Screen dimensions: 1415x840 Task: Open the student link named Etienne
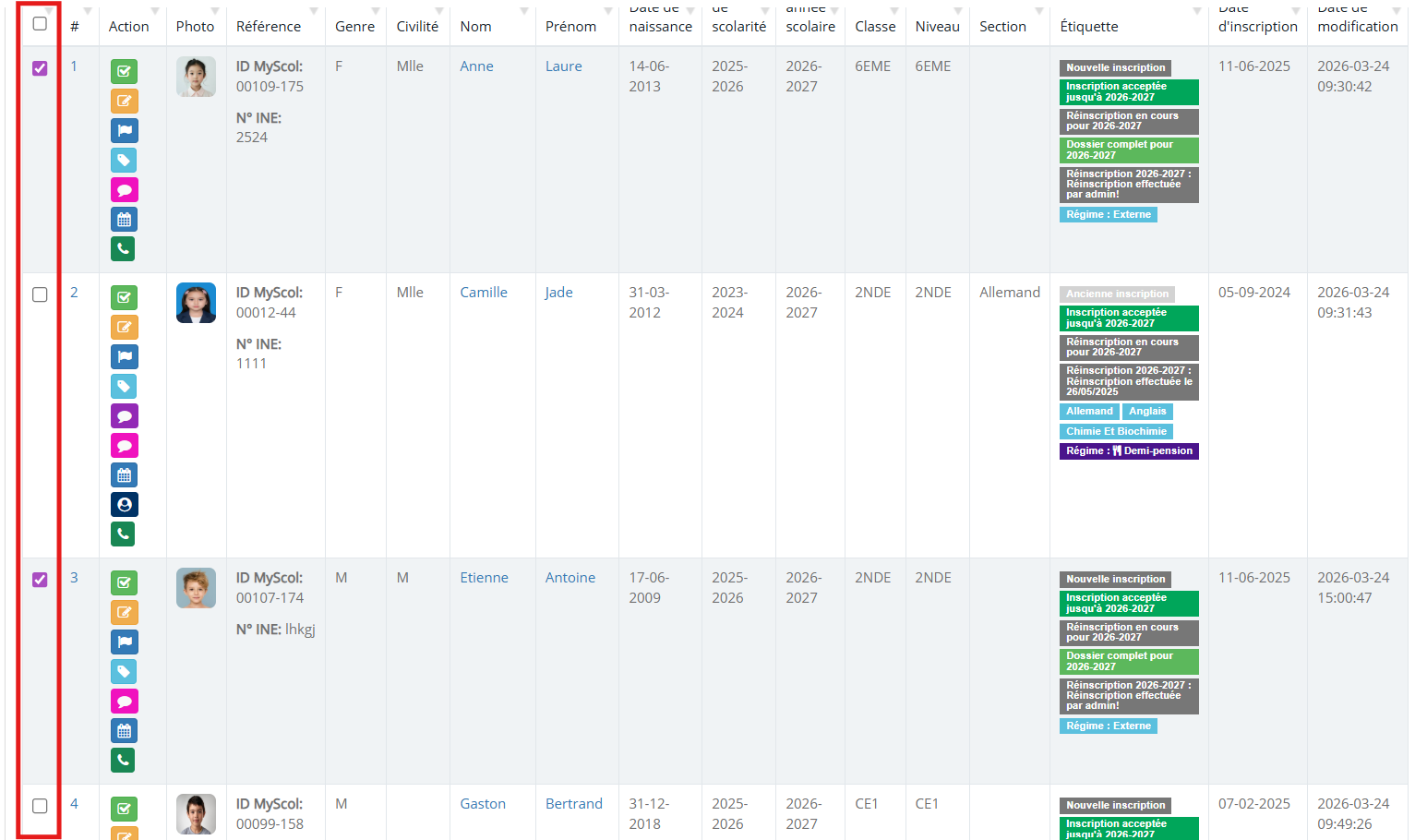[x=484, y=578]
